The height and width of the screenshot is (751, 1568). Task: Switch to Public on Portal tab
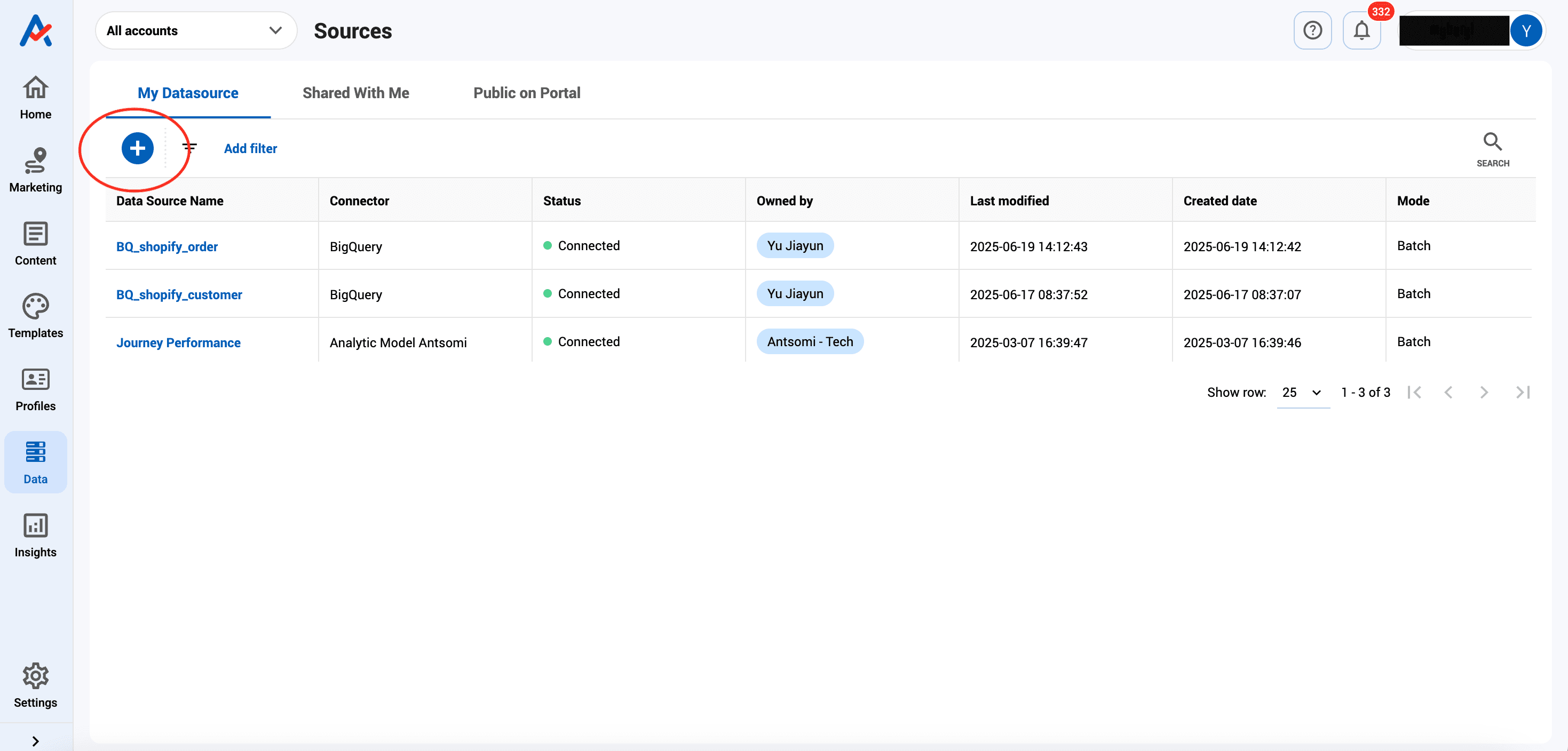point(527,93)
